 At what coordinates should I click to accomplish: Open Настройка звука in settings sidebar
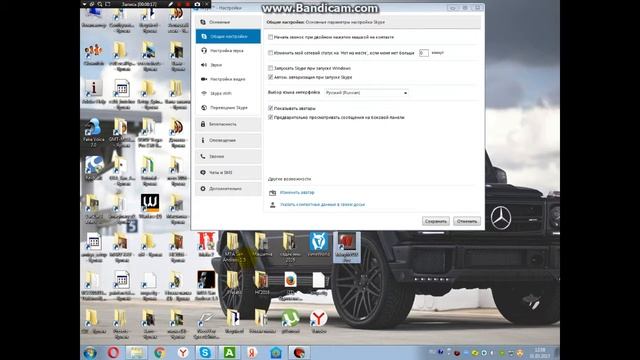pyautogui.click(x=228, y=51)
